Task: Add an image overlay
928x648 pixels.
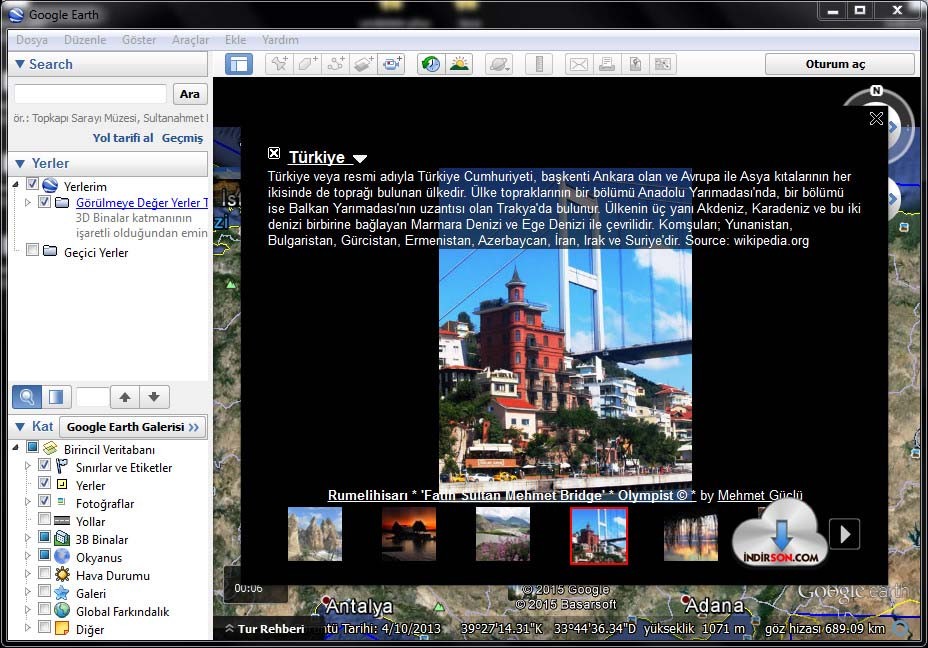Action: click(363, 64)
